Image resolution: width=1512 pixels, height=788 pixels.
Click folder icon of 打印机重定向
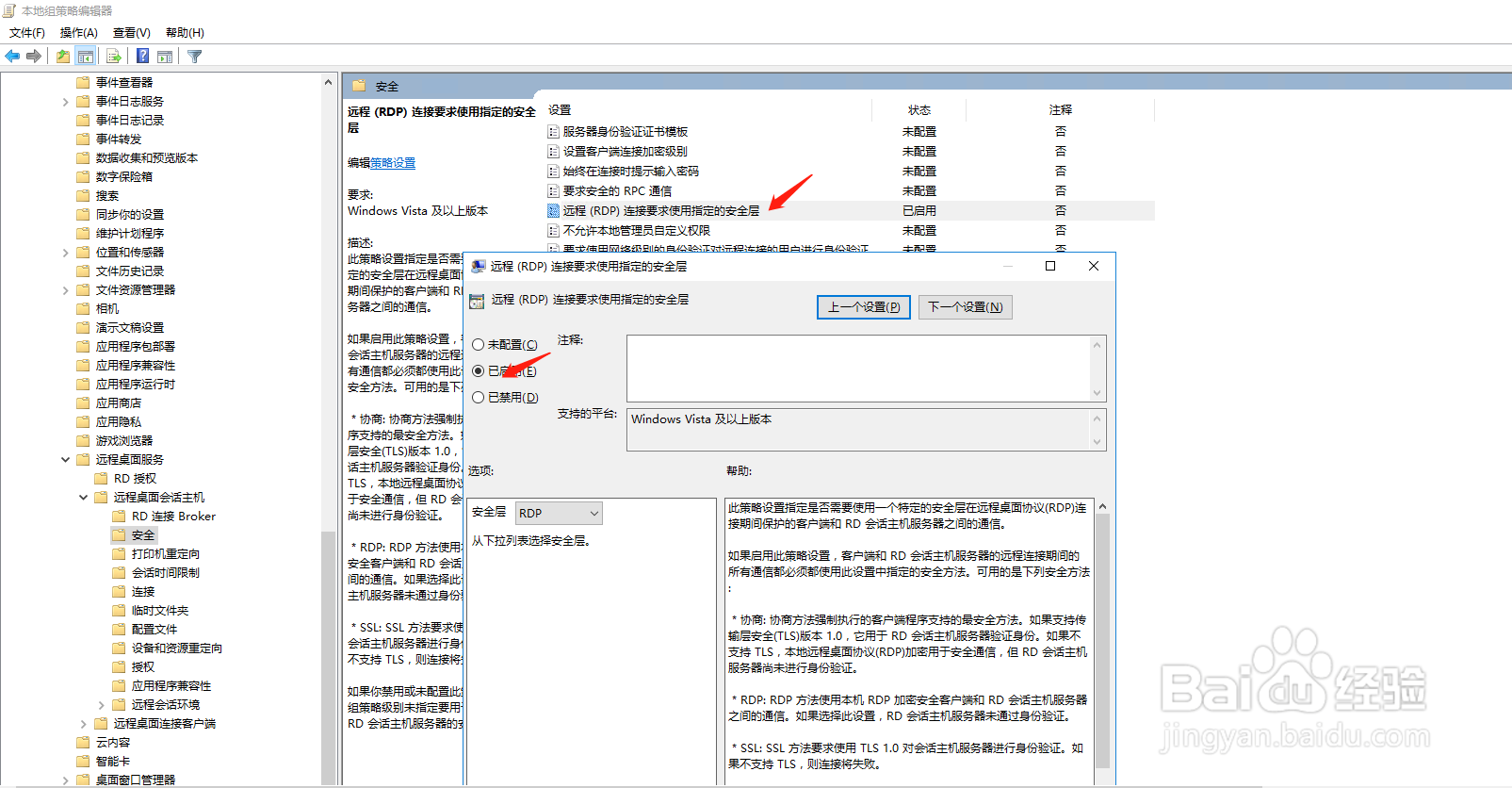click(x=119, y=553)
